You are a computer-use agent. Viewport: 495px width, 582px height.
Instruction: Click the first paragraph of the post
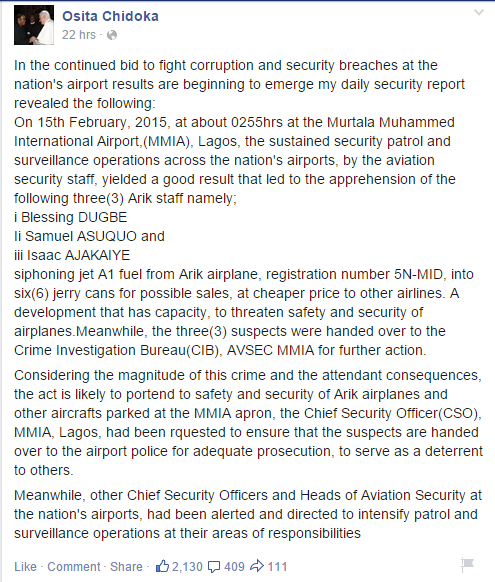[x=239, y=84]
